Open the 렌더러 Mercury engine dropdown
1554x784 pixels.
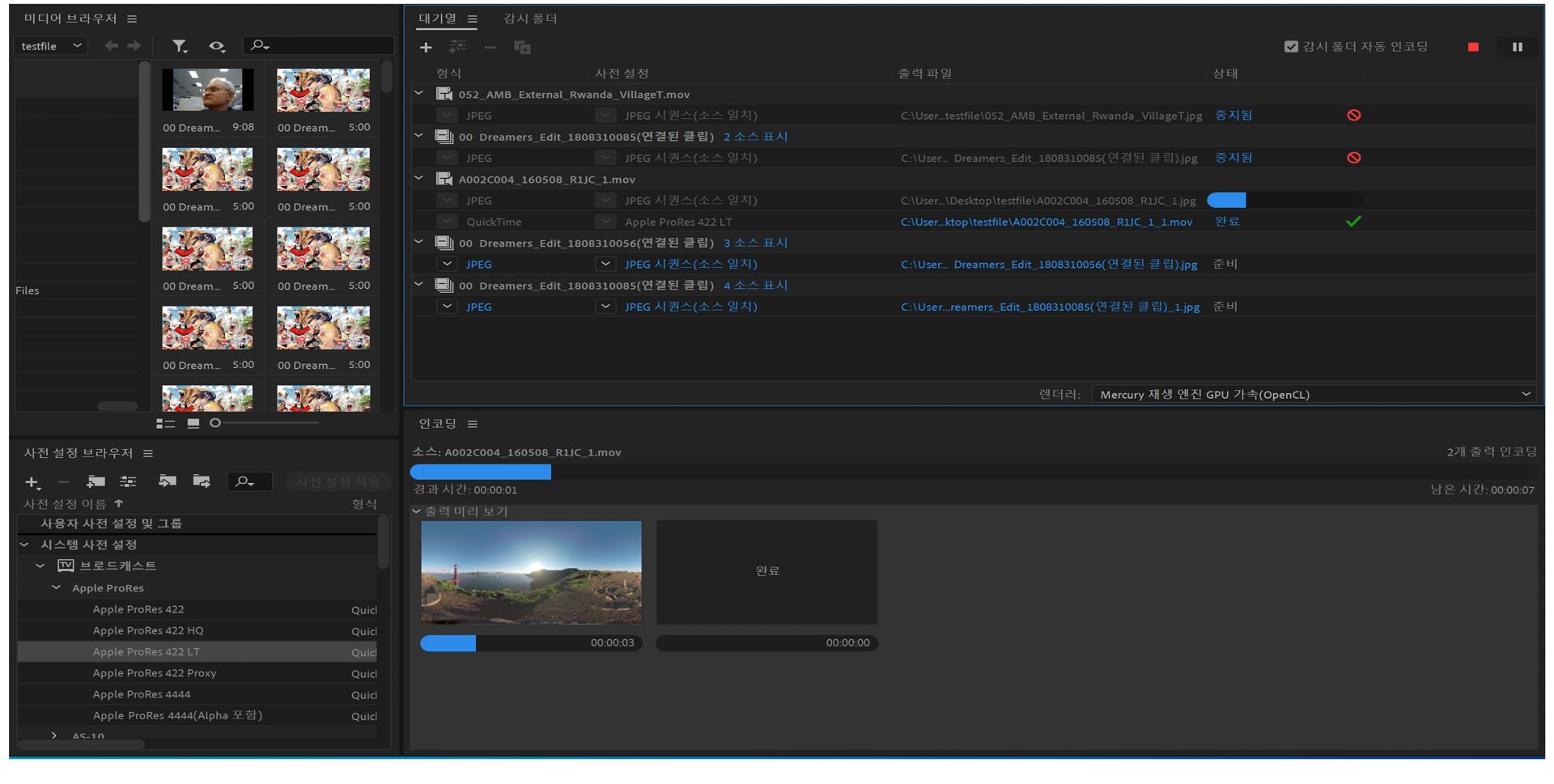pyautogui.click(x=1314, y=394)
